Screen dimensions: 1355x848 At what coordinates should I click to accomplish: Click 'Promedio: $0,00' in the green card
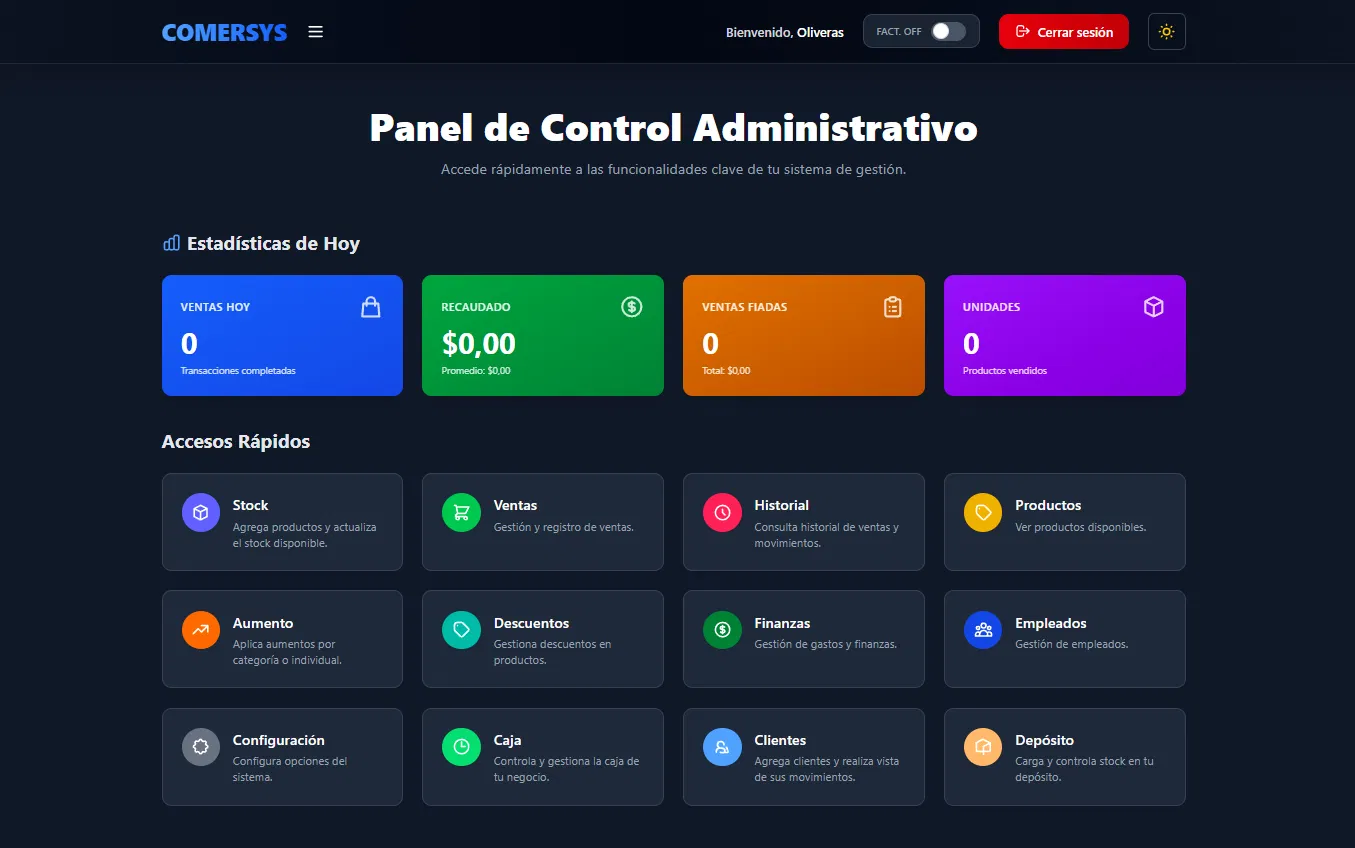click(x=476, y=371)
